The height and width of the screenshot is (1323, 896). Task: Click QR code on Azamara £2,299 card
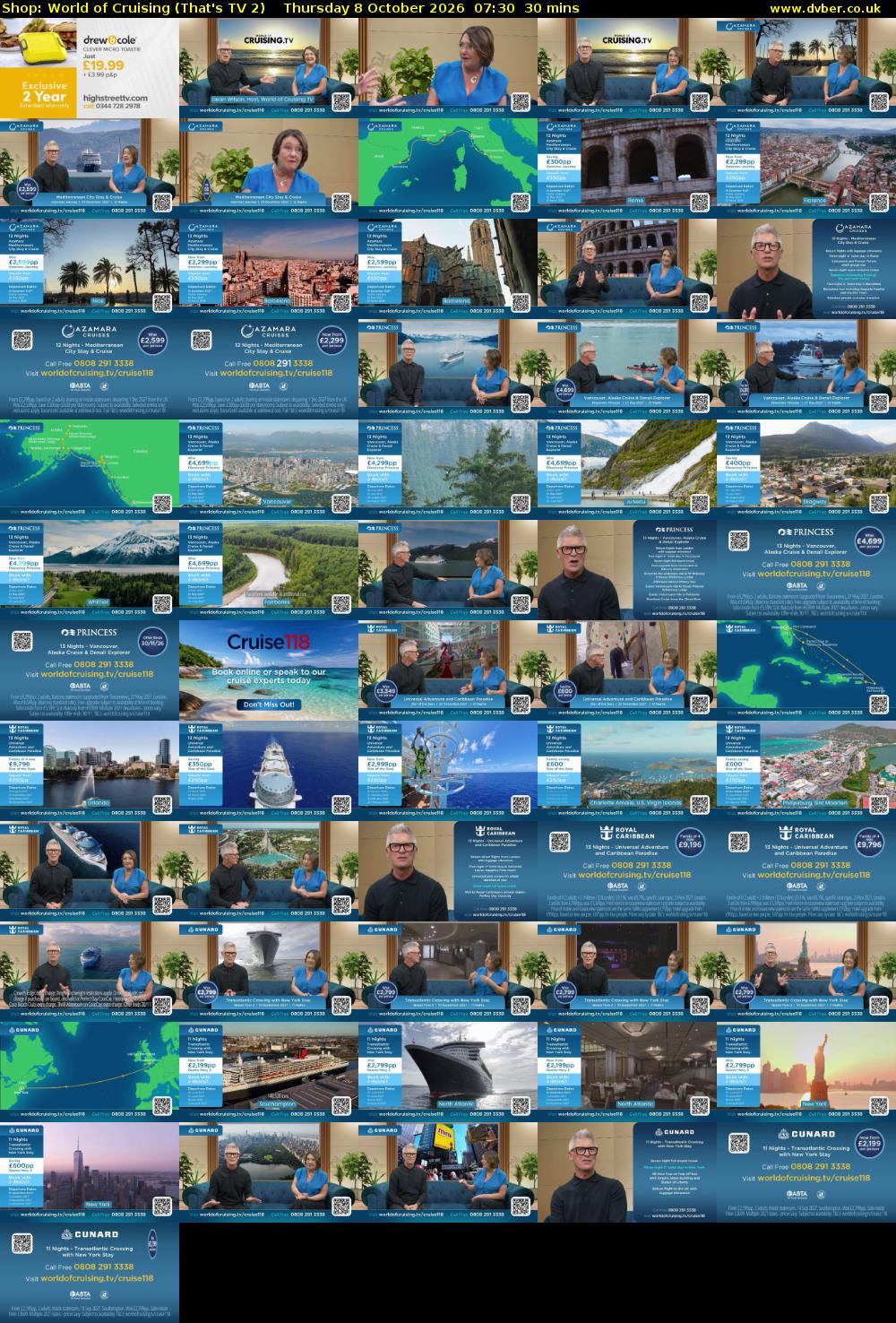[x=202, y=340]
